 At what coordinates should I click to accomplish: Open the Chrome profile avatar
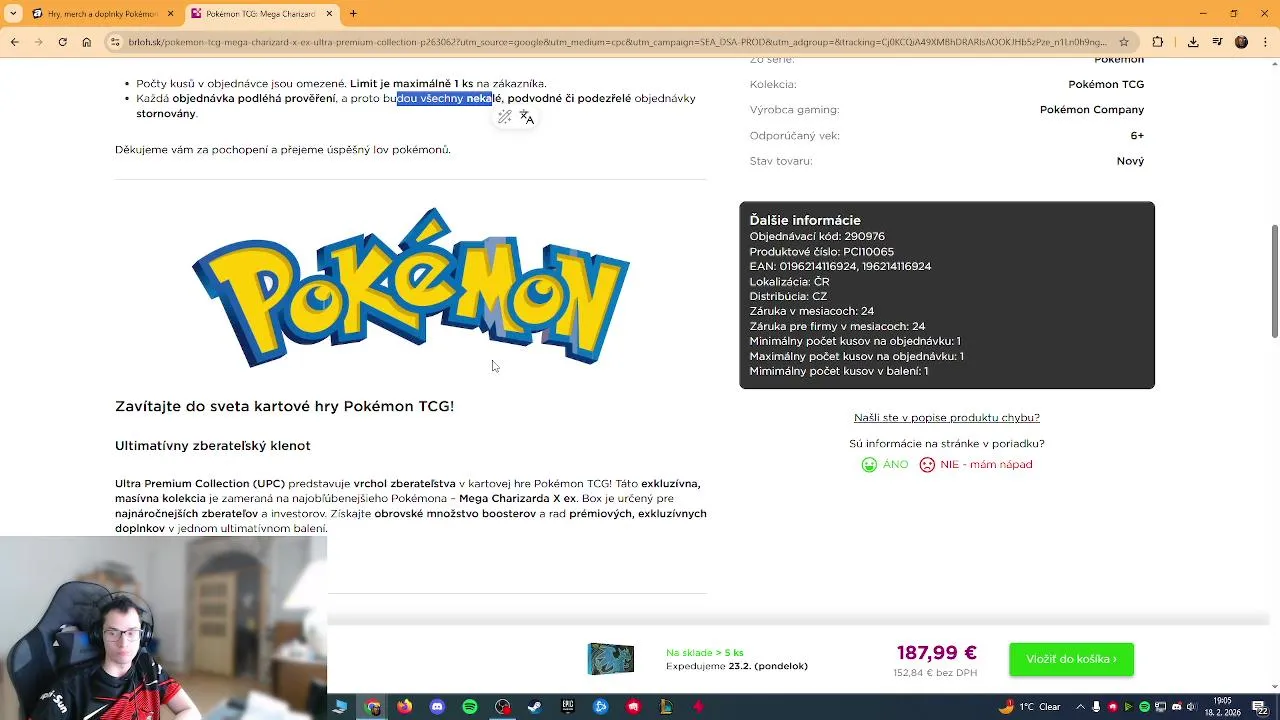point(1241,42)
